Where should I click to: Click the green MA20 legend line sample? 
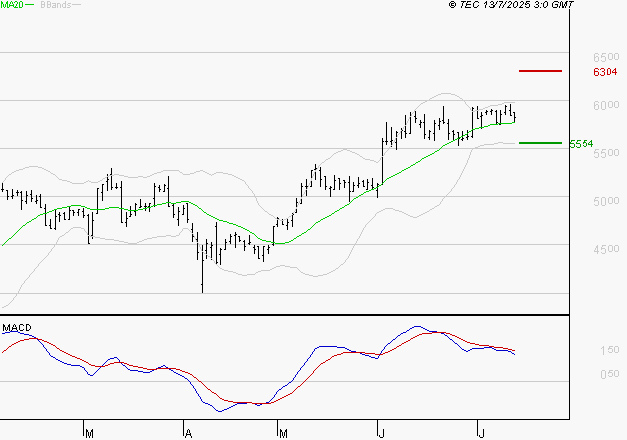30,5
